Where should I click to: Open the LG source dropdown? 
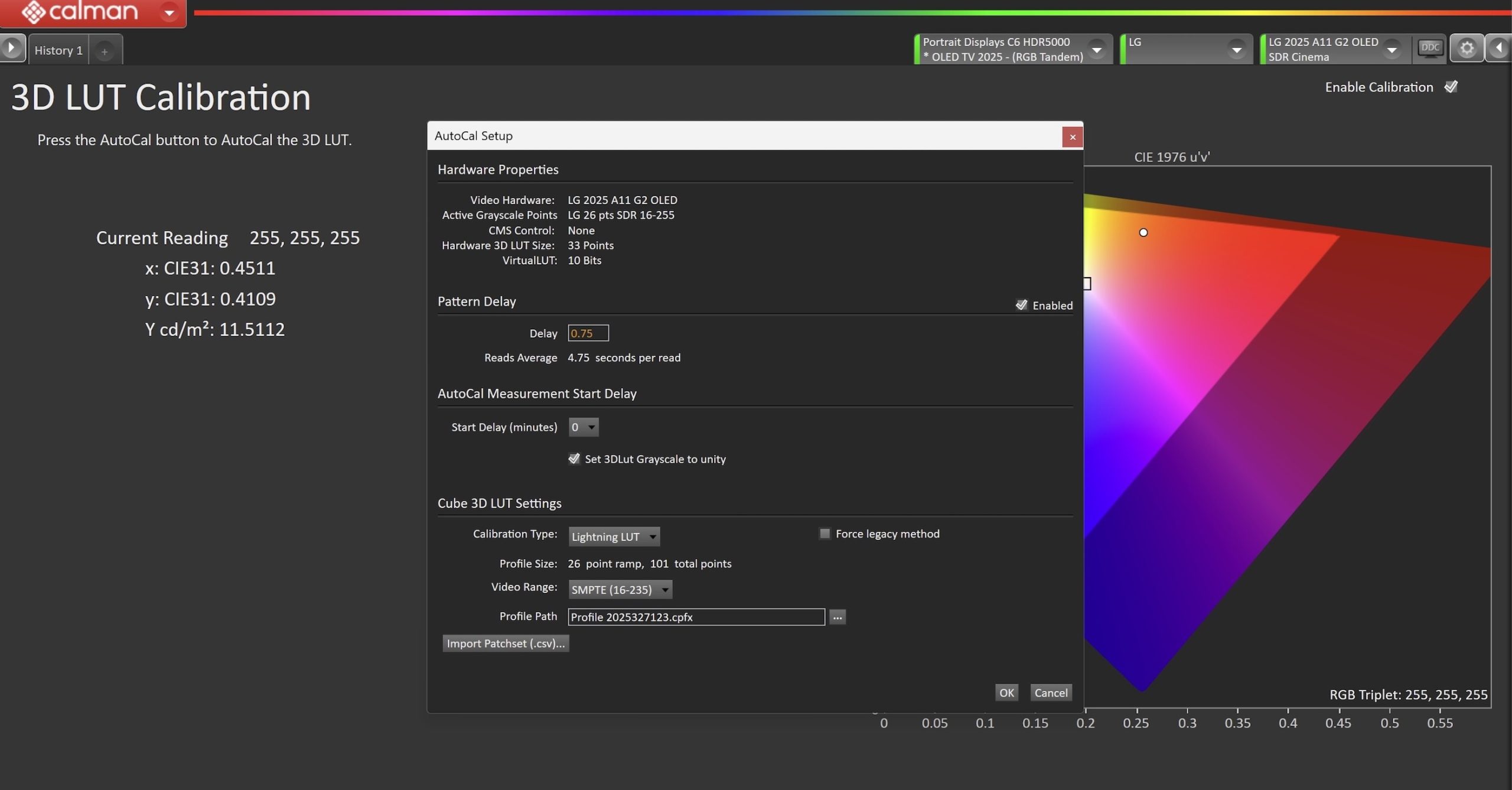click(x=1236, y=50)
